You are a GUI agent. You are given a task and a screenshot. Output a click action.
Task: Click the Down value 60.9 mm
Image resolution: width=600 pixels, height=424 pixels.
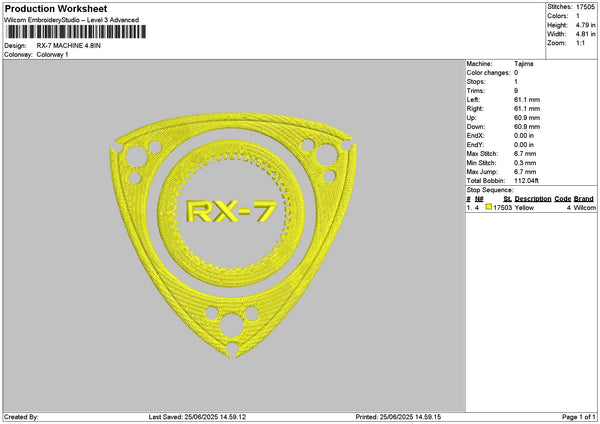[527, 127]
